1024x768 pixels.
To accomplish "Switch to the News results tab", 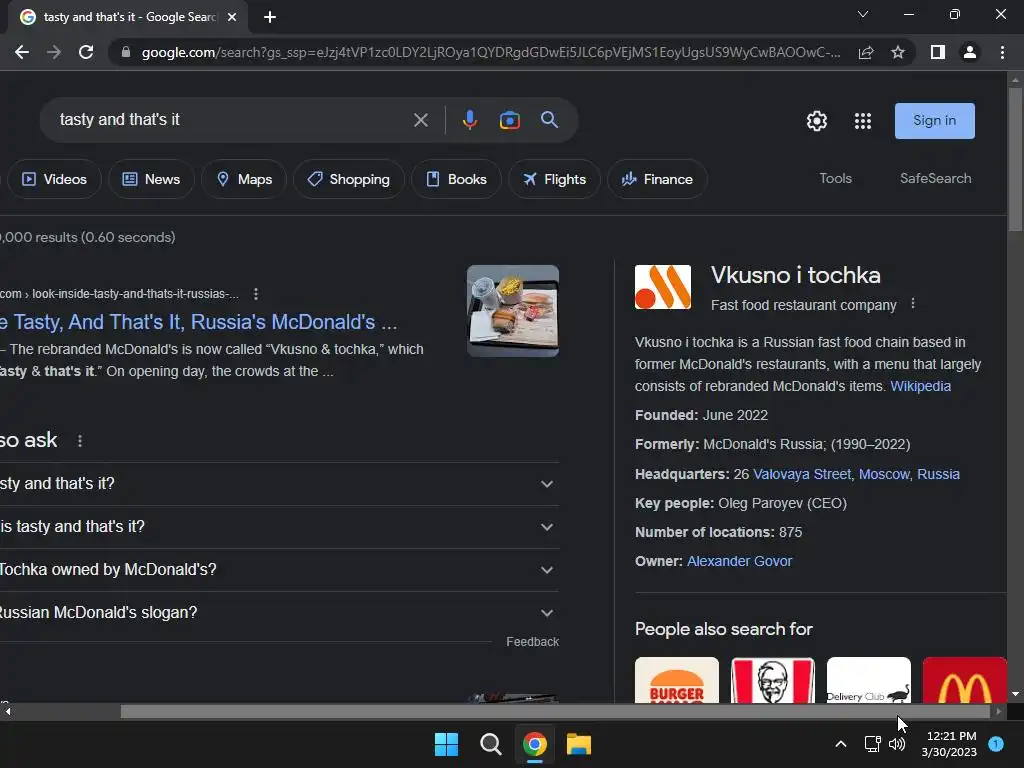I will click(151, 179).
